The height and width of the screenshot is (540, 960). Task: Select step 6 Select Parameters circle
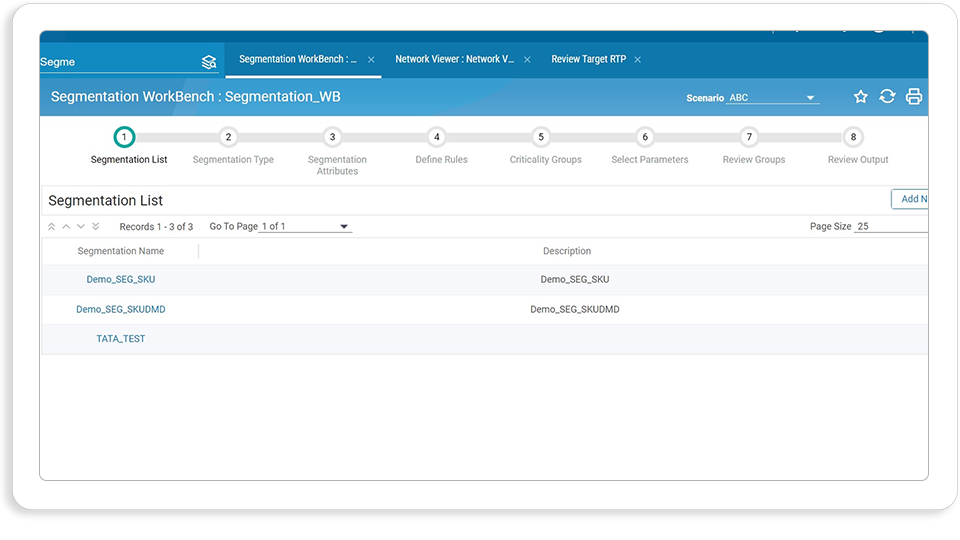pos(645,137)
